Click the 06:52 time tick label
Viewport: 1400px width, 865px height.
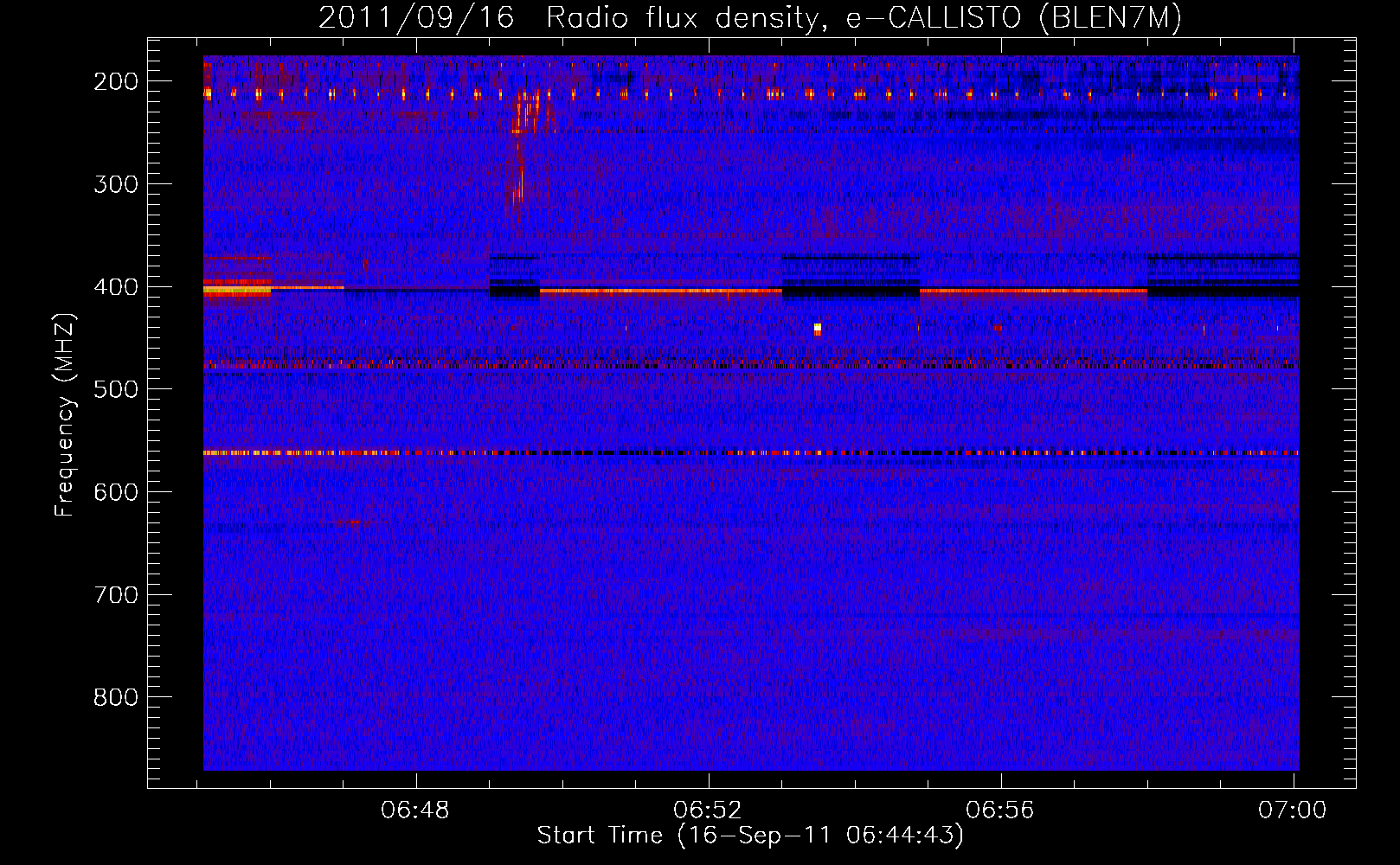[708, 811]
